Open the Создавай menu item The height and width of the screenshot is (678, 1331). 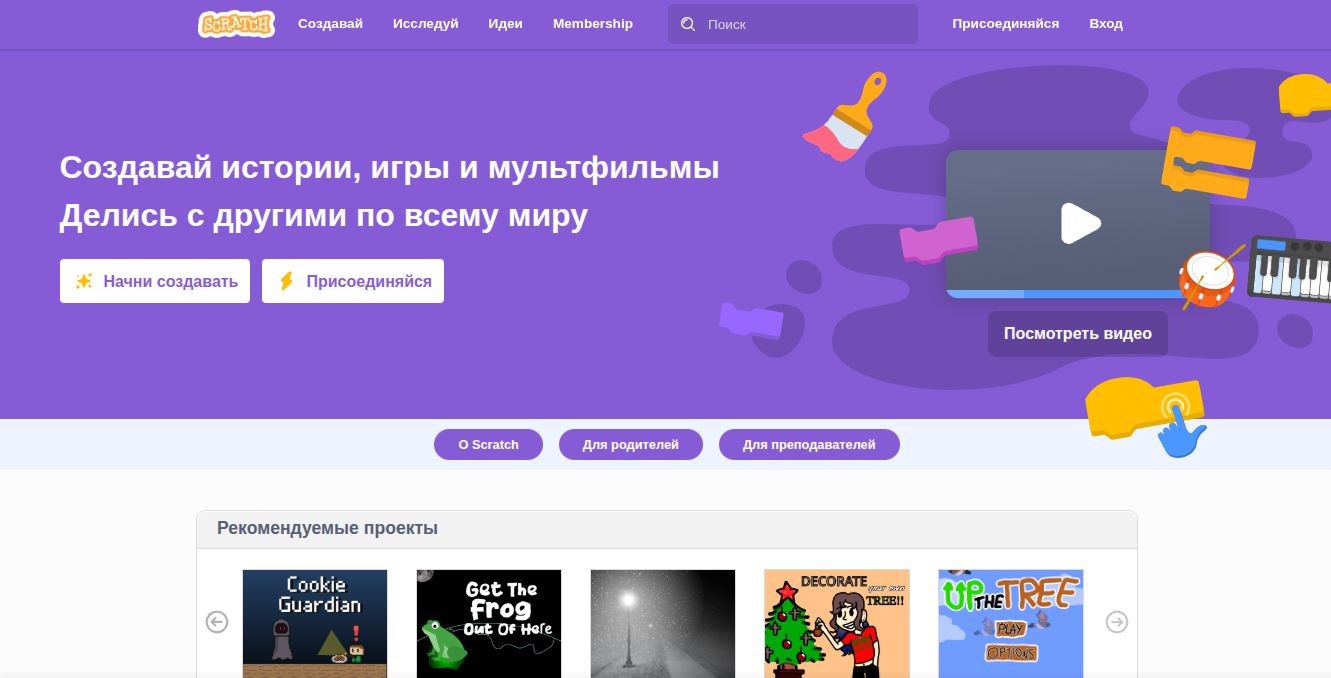[330, 24]
